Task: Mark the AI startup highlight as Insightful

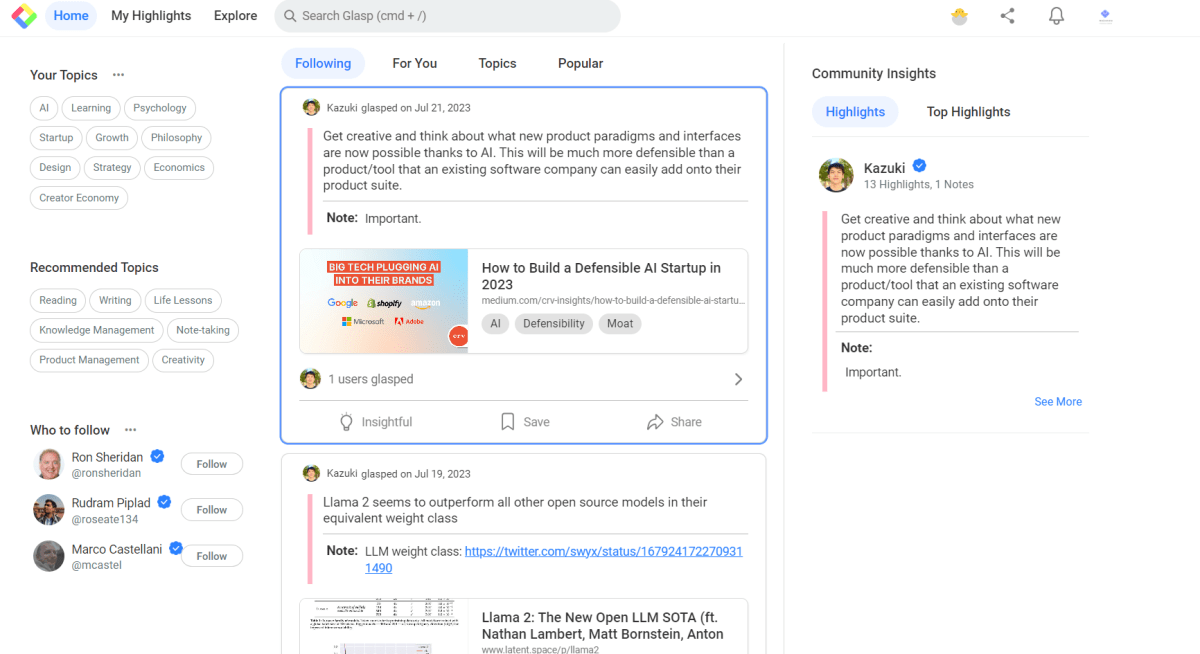Action: click(376, 422)
